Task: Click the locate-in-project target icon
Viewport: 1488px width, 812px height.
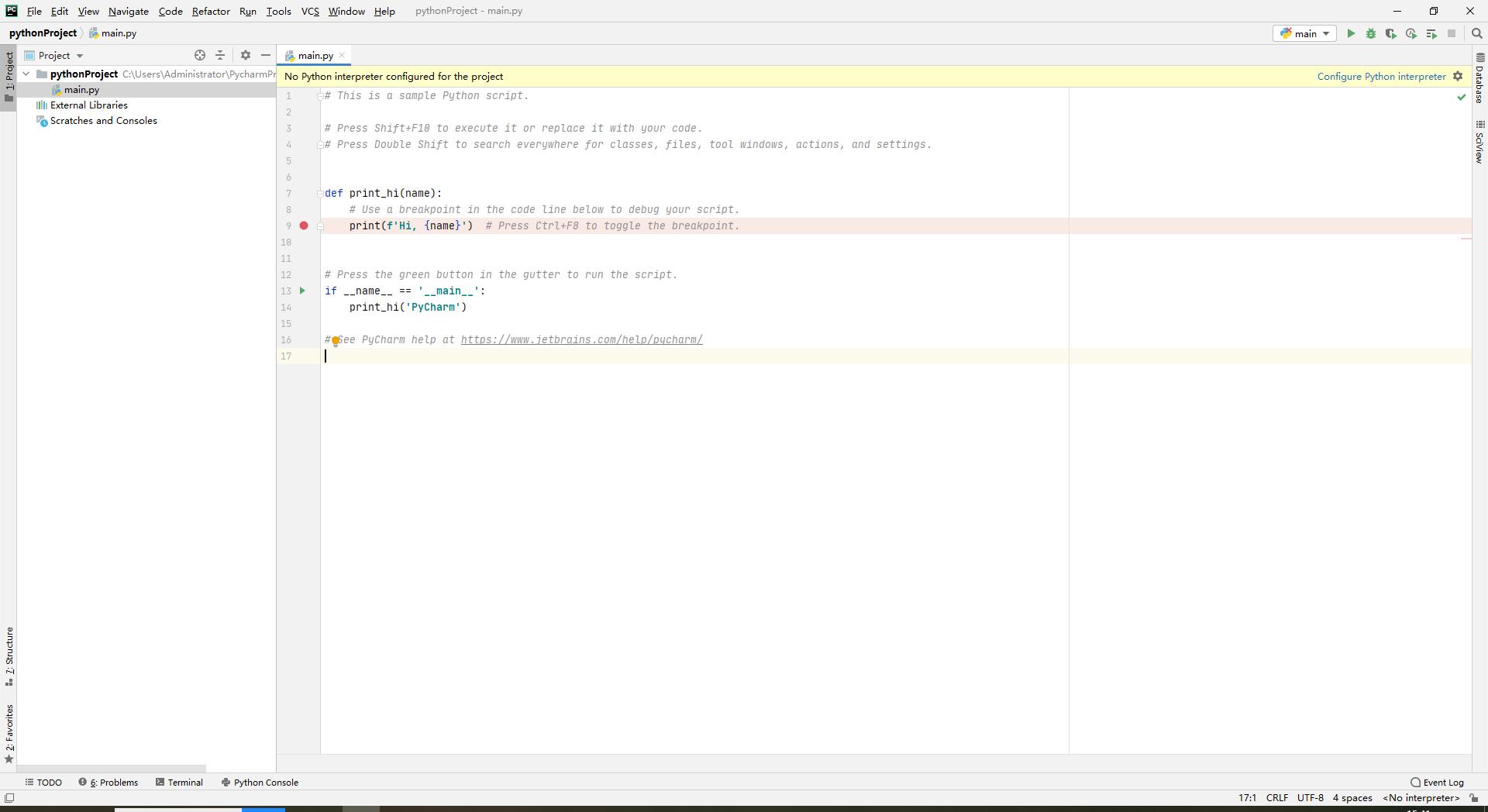Action: pos(200,55)
